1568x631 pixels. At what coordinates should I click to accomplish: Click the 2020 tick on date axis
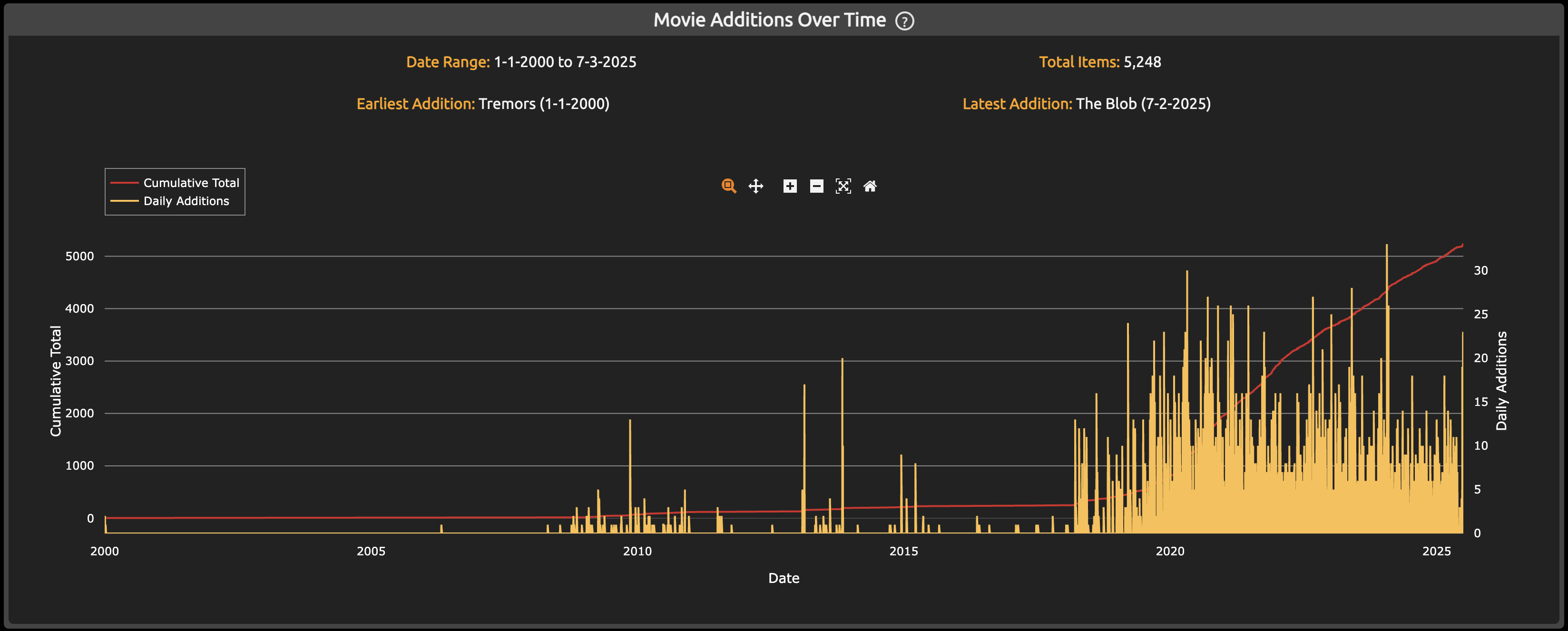pos(1169,551)
